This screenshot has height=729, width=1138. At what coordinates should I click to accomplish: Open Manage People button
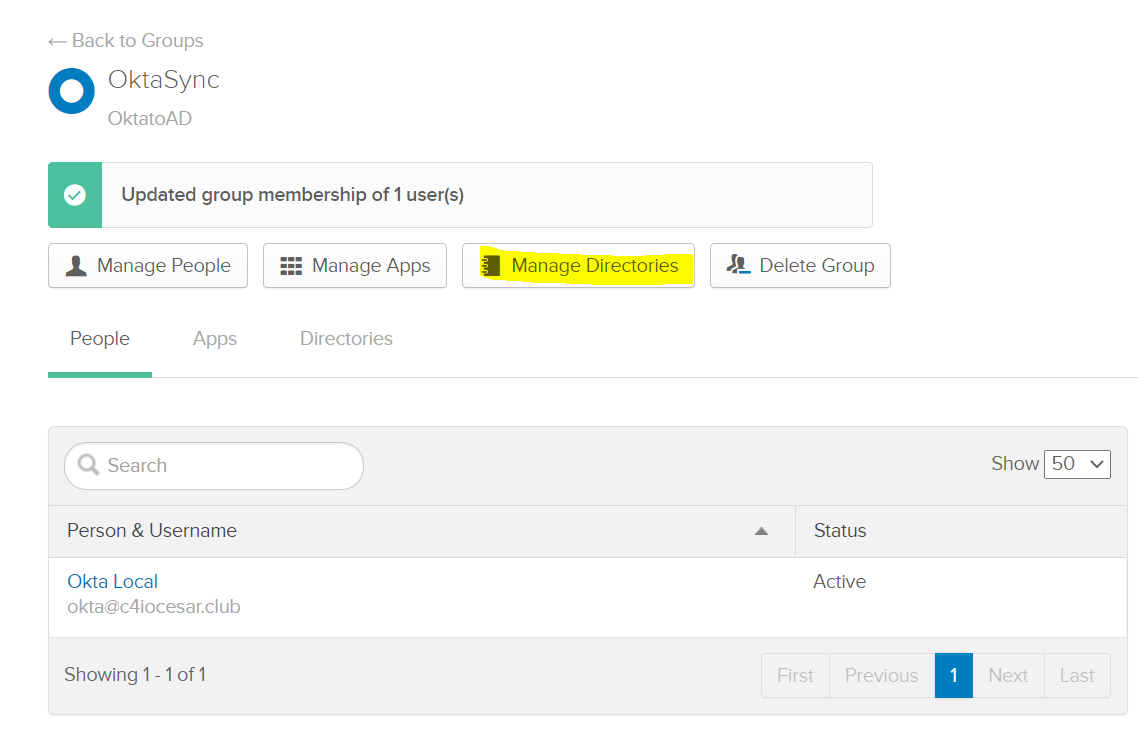pyautogui.click(x=148, y=266)
